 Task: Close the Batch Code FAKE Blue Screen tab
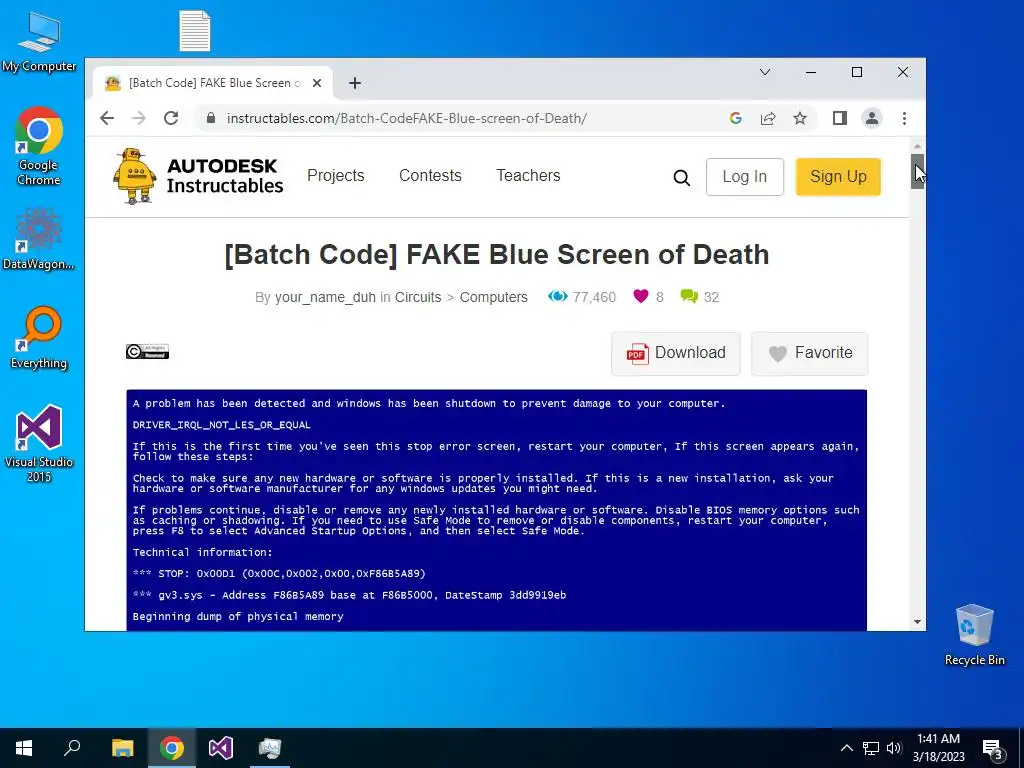click(x=317, y=83)
